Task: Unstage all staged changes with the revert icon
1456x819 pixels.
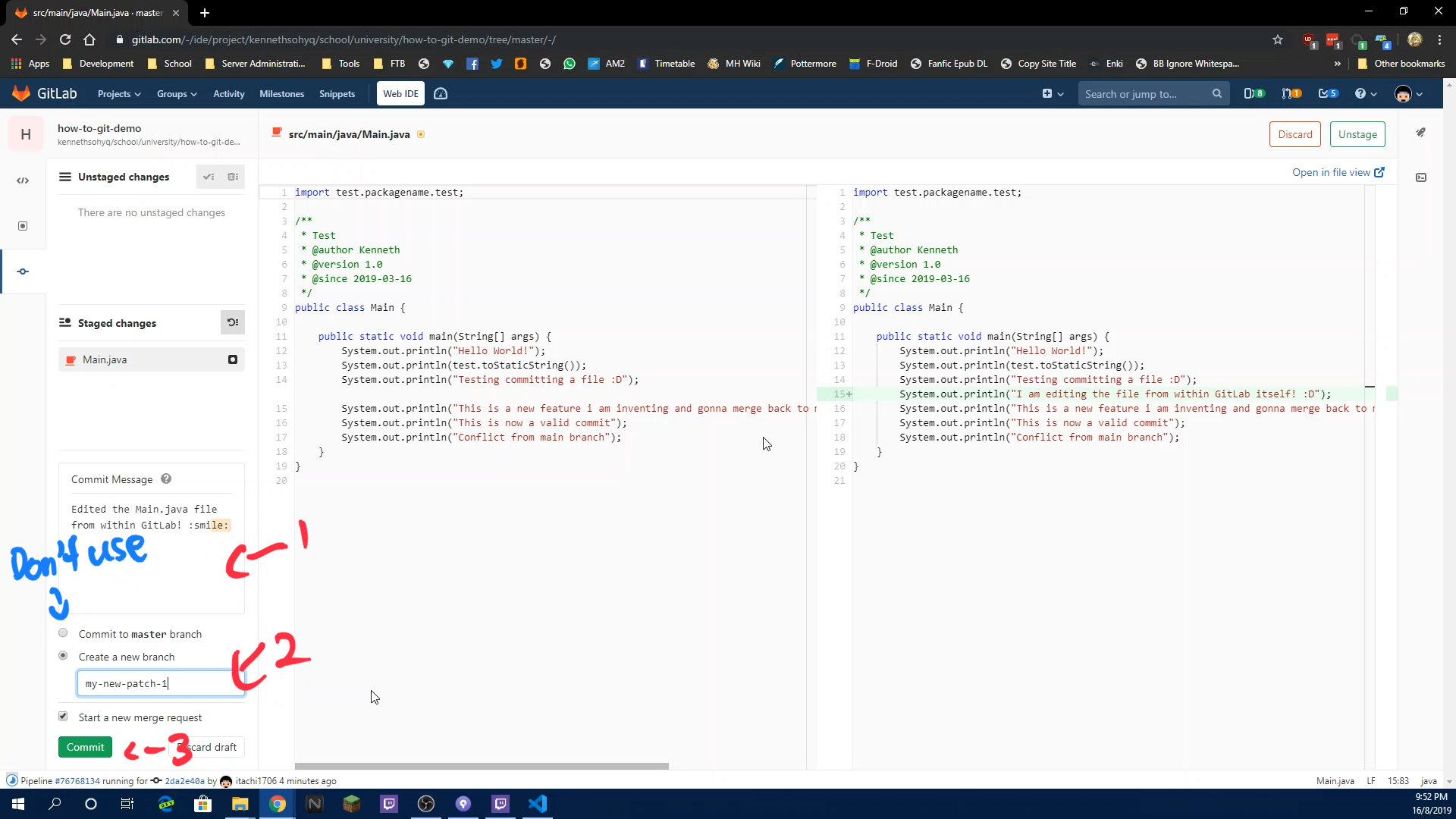Action: pyautogui.click(x=233, y=322)
